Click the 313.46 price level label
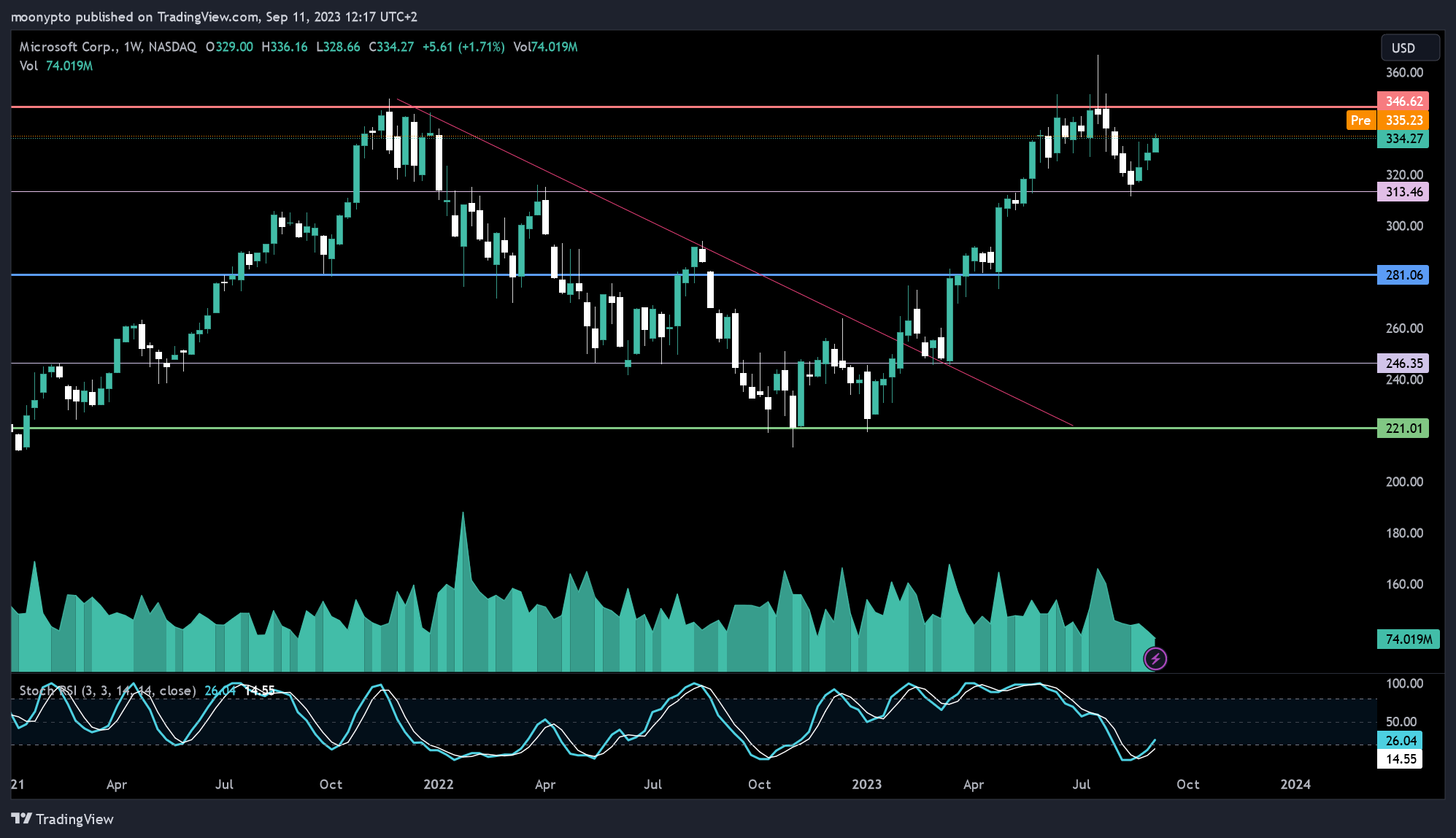This screenshot has width=1456, height=838. (1403, 192)
